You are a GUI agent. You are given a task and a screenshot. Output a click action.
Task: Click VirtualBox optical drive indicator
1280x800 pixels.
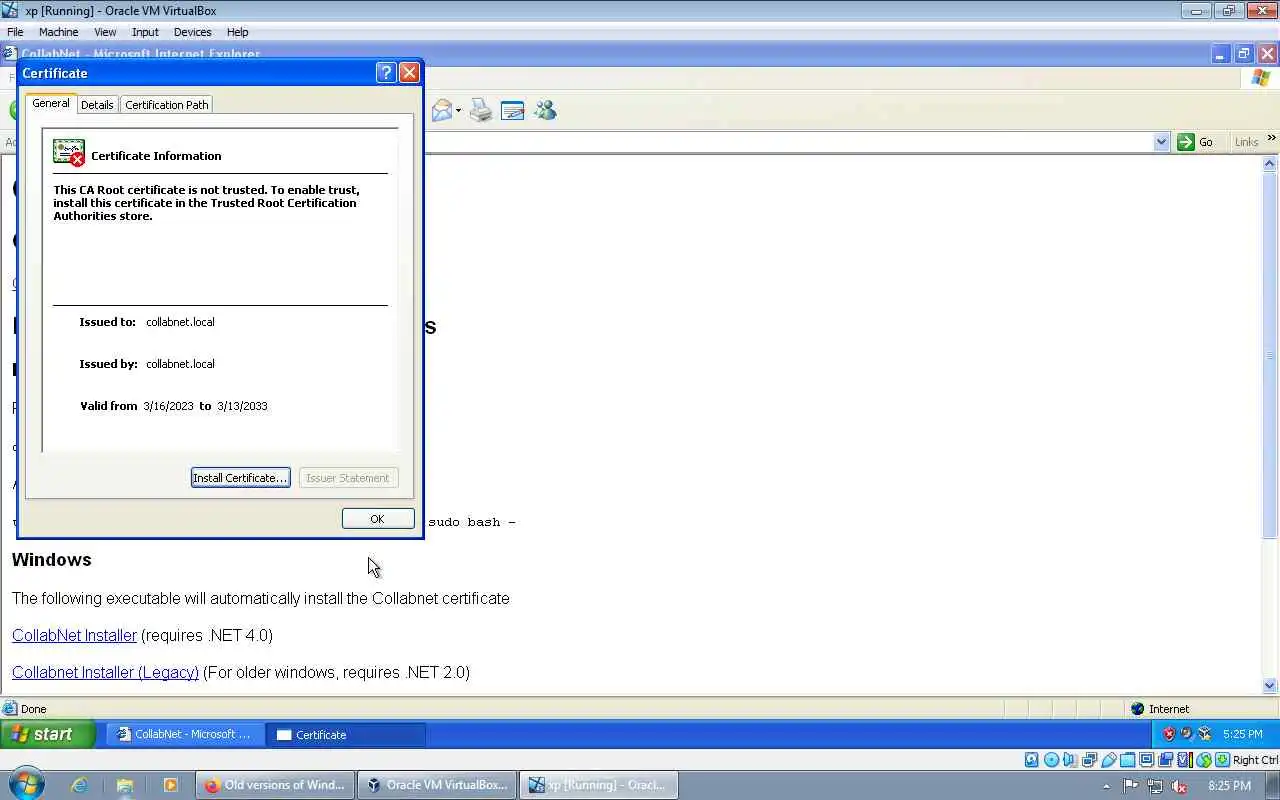tap(1051, 760)
